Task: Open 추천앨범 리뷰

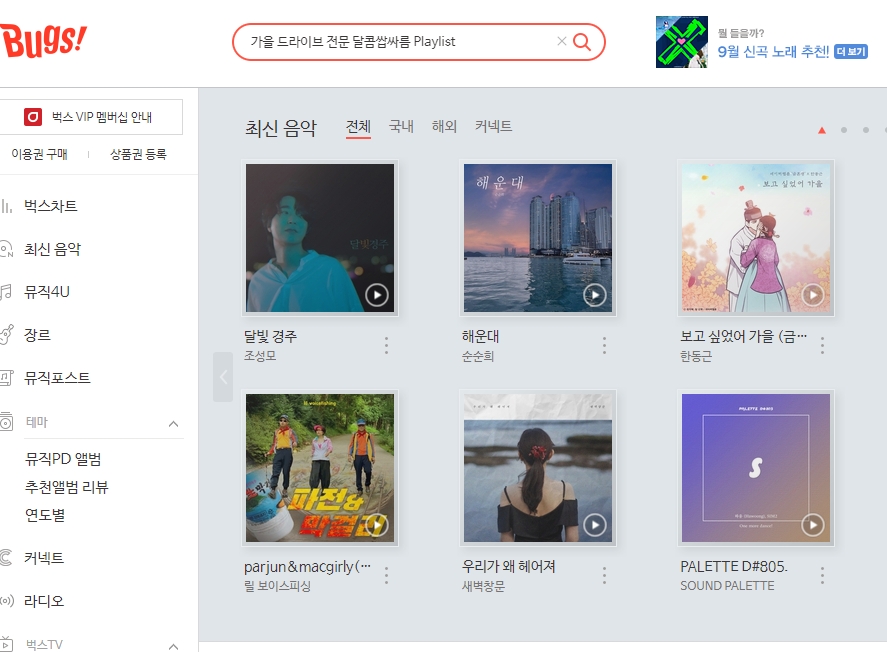Action: (67, 487)
